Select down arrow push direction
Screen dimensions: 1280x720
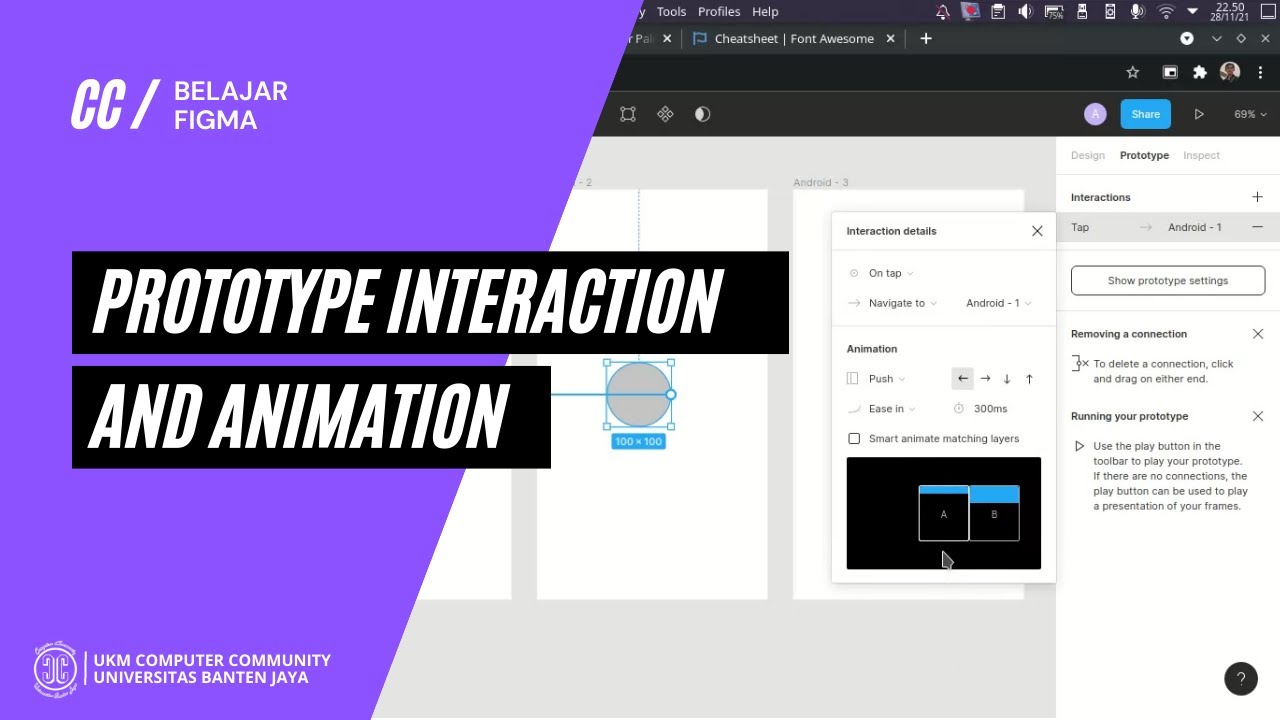pyautogui.click(x=1007, y=379)
